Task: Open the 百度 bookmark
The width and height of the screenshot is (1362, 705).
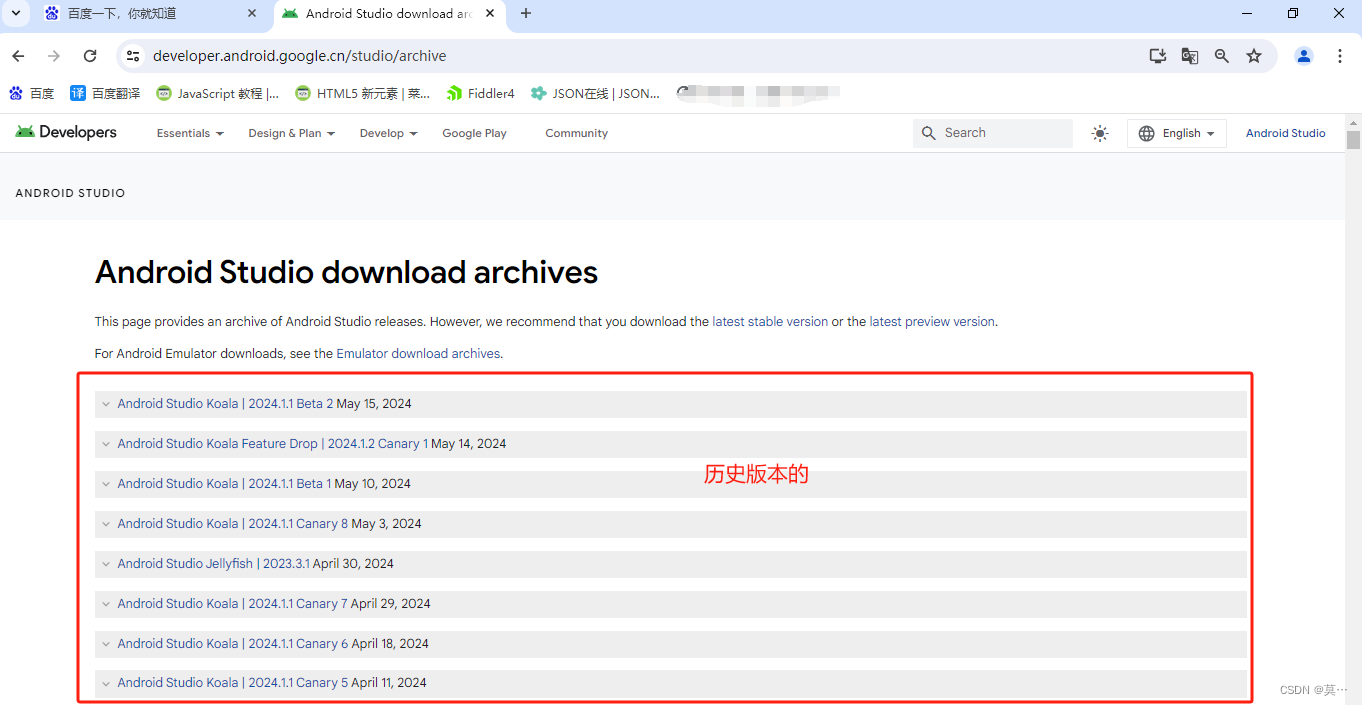Action: (32, 93)
